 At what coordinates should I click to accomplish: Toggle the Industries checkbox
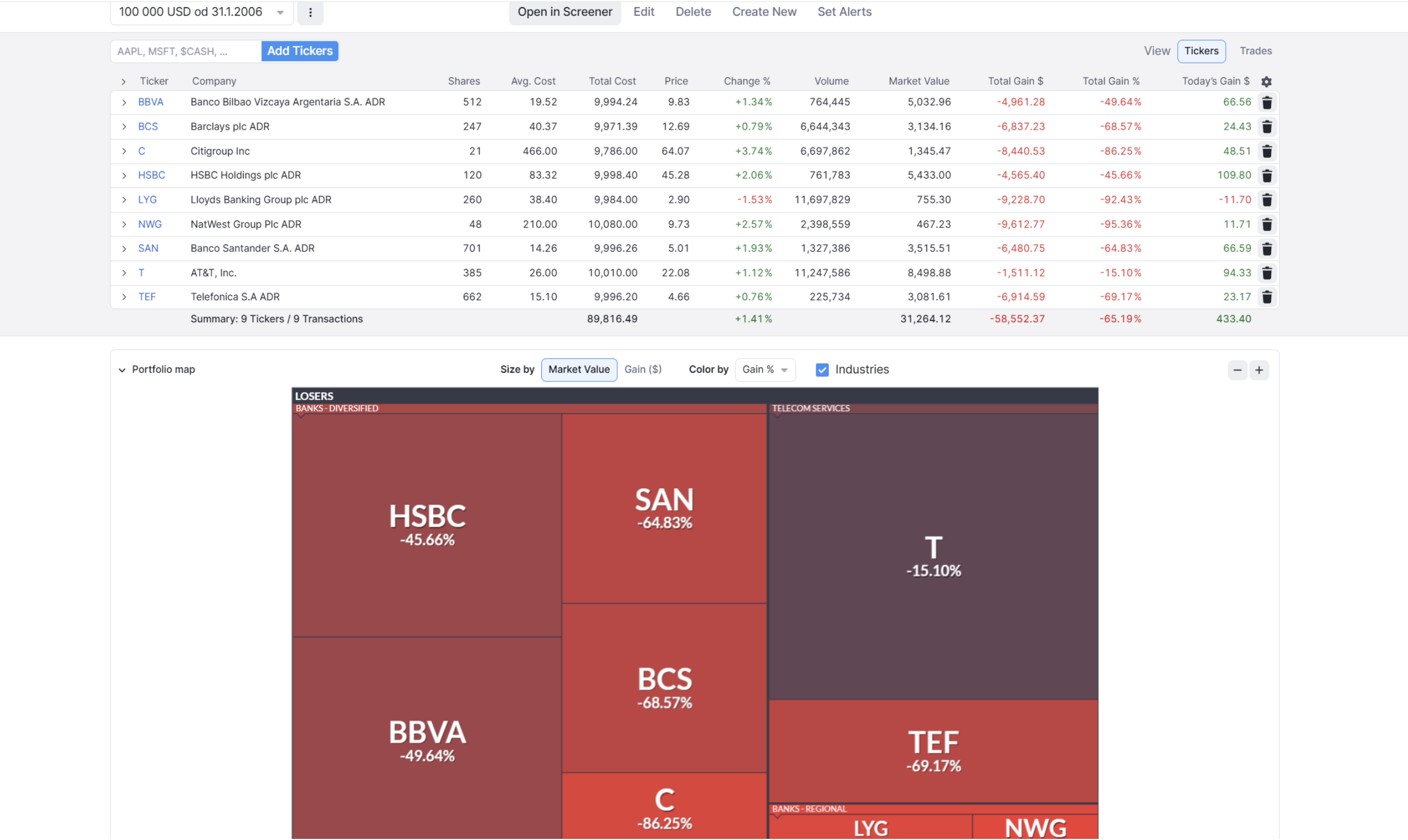(822, 369)
